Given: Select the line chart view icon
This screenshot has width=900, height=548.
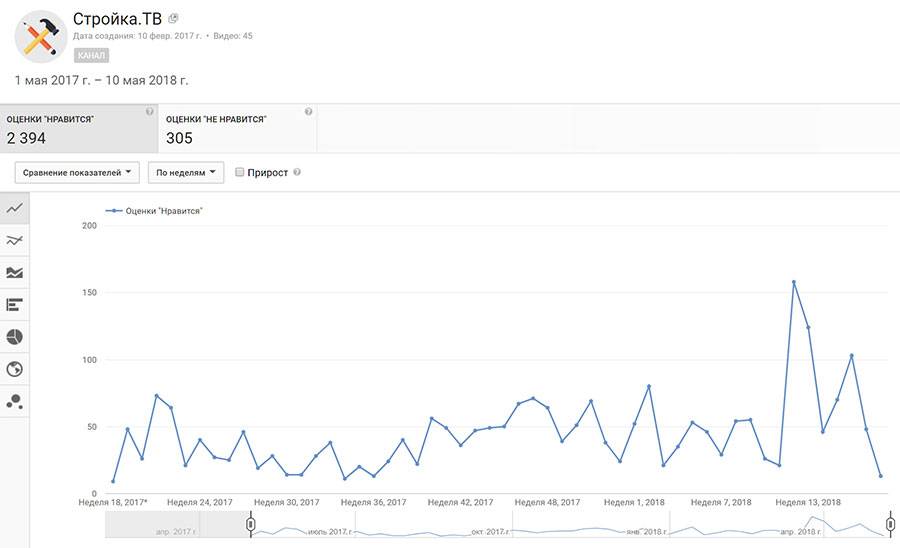Looking at the screenshot, I should 14,208.
